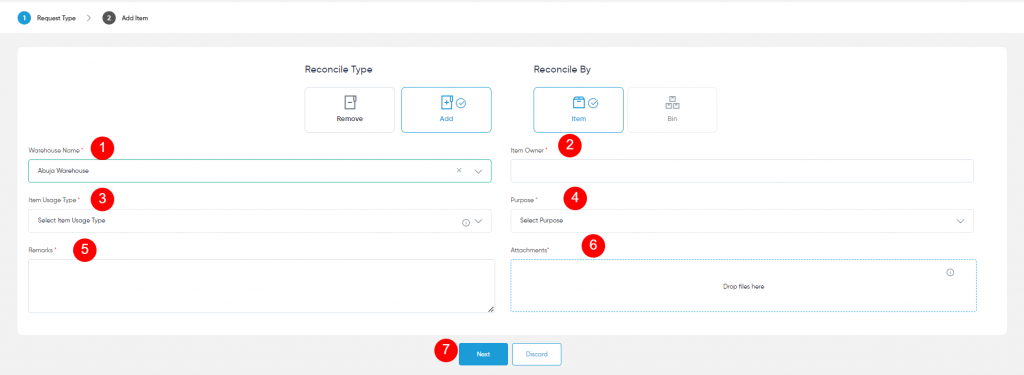Click the Item Owner label
This screenshot has width=1024, height=375.
tap(528, 150)
